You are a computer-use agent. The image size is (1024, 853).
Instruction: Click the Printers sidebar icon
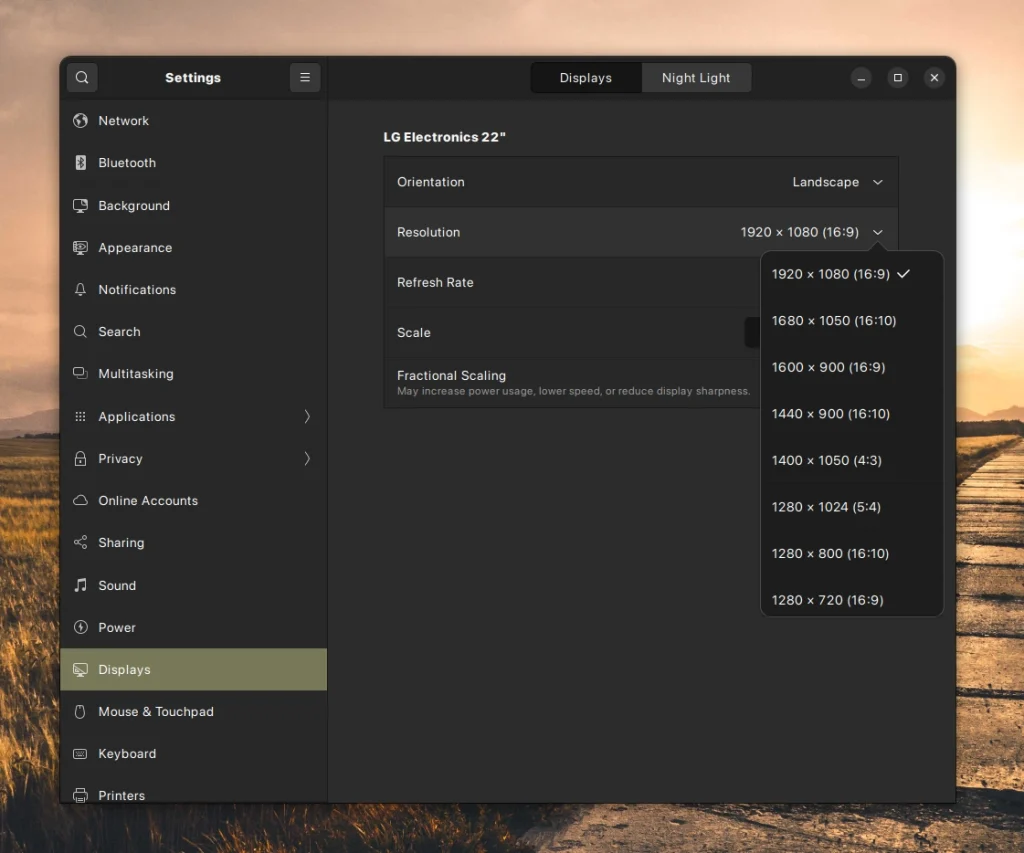click(80, 795)
